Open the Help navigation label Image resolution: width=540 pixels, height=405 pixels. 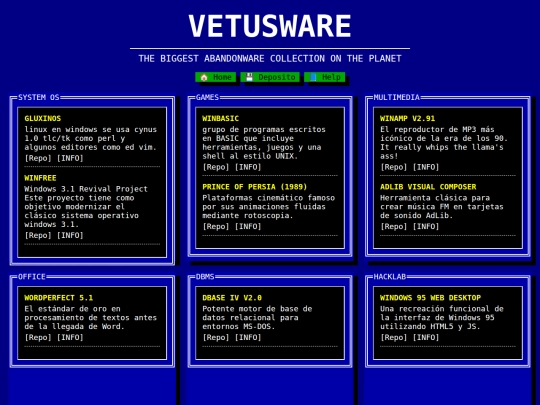(331, 77)
